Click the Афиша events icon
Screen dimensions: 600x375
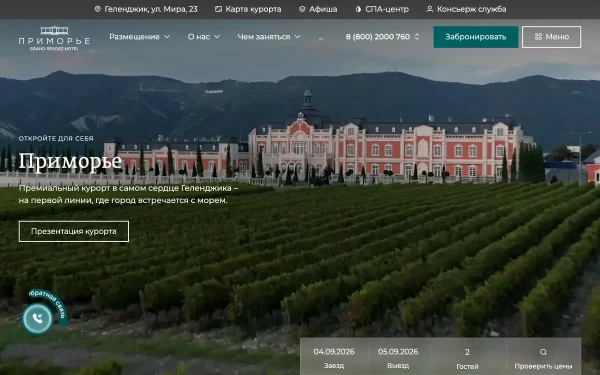click(x=302, y=9)
